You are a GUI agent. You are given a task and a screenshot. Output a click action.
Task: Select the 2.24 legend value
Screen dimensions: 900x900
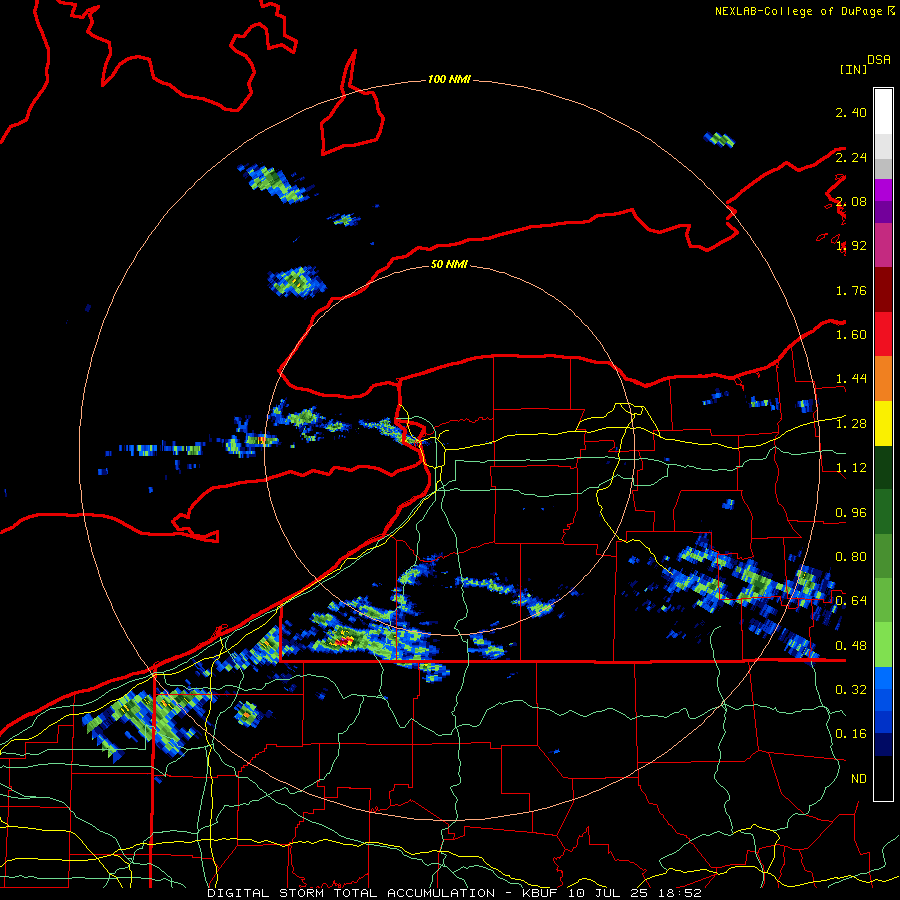click(x=851, y=157)
